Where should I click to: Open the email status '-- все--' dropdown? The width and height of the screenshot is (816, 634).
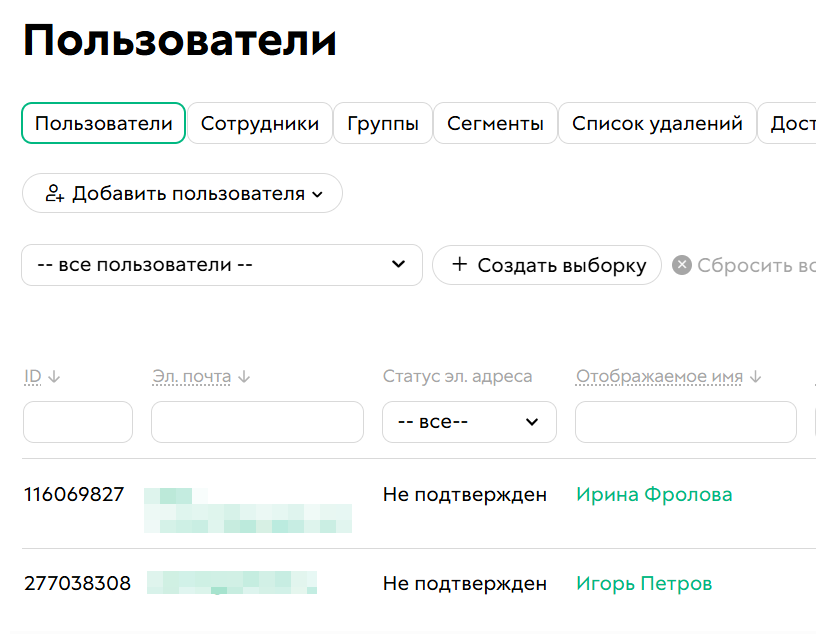(x=468, y=422)
